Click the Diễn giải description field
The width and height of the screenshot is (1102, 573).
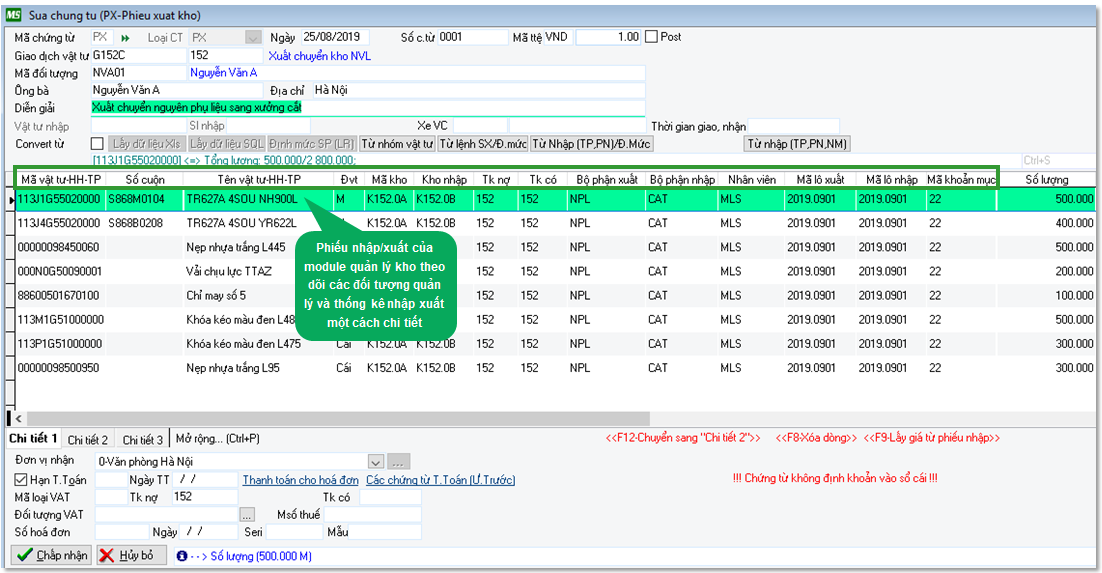click(x=368, y=108)
